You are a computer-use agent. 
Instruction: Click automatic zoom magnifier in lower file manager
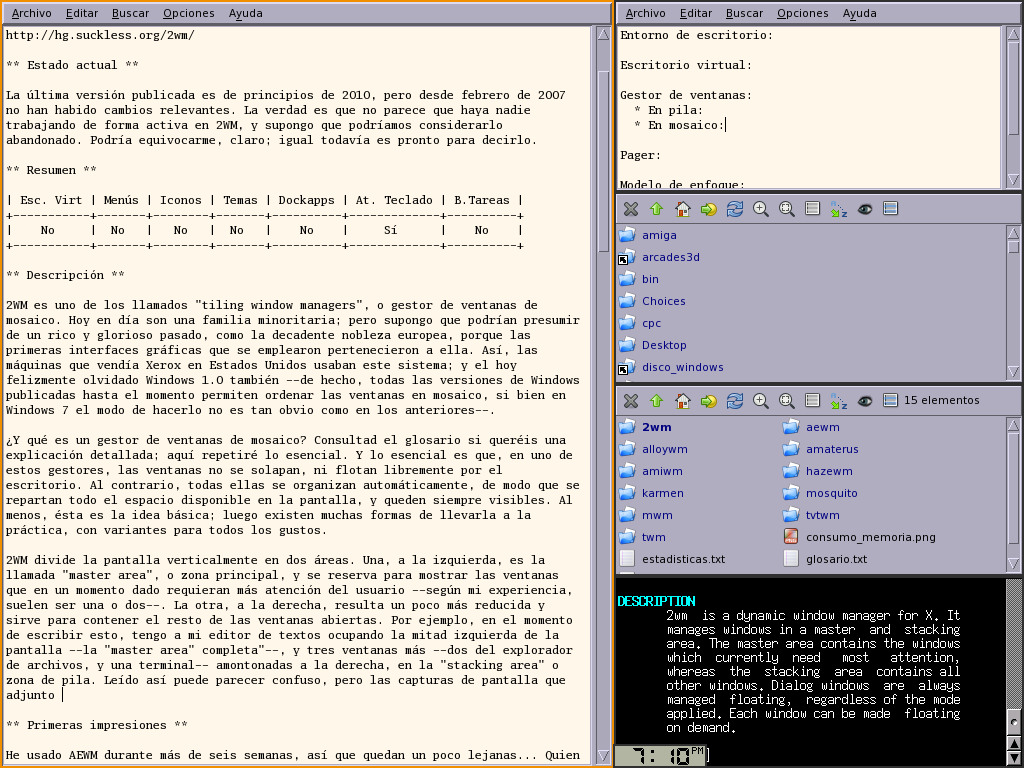(x=787, y=400)
